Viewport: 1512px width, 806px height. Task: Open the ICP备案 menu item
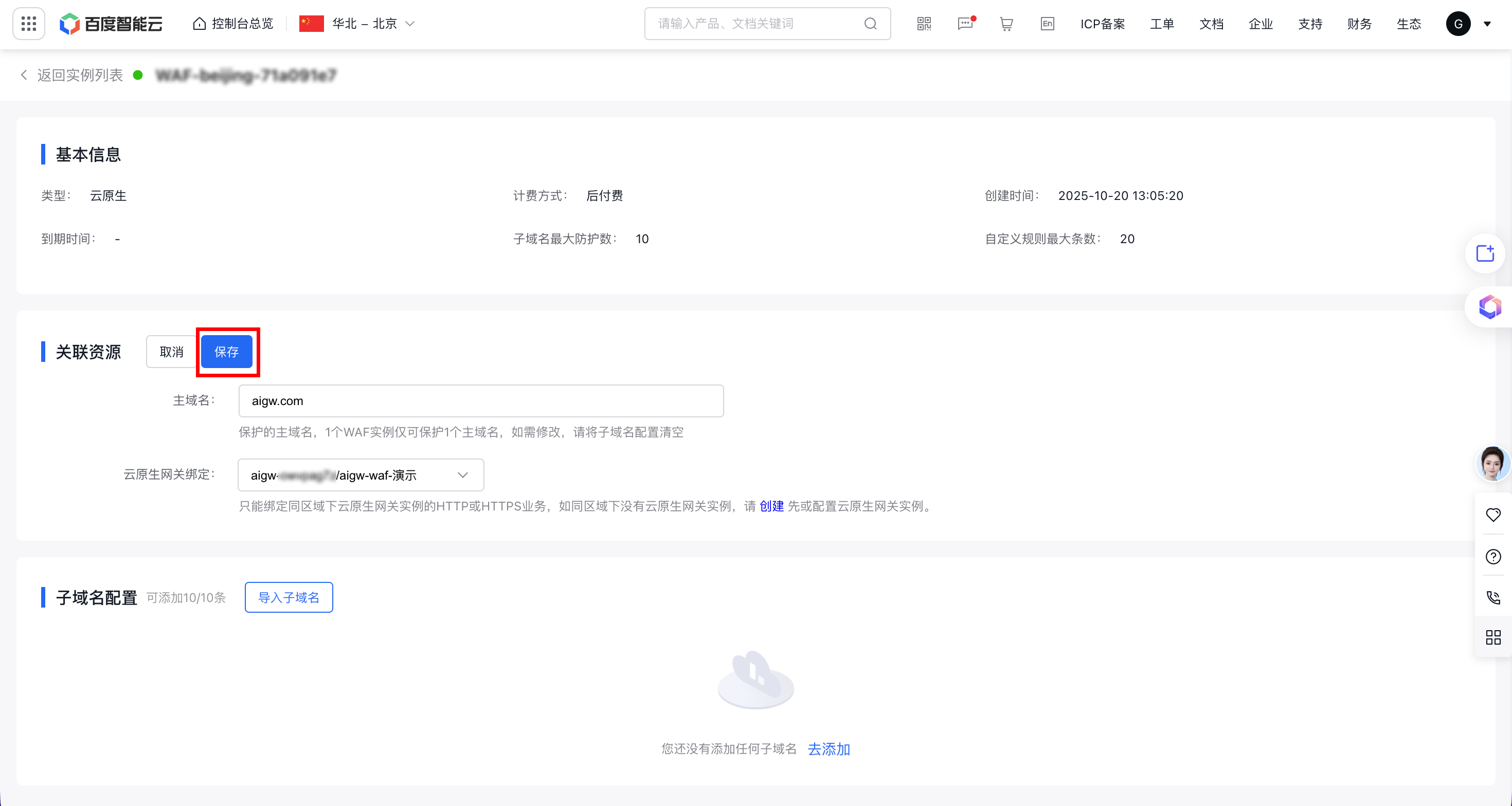click(x=1102, y=24)
